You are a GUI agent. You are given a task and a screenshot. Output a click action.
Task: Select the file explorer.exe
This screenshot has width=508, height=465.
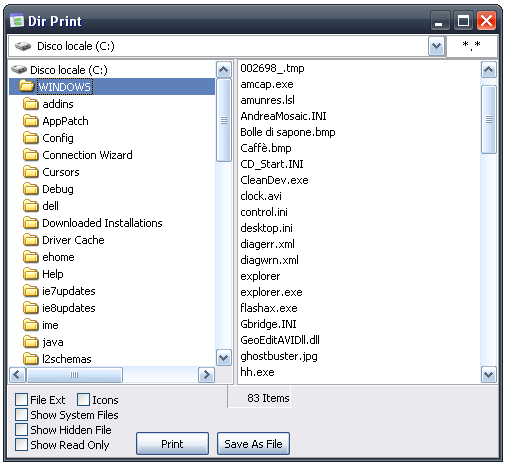(x=271, y=292)
